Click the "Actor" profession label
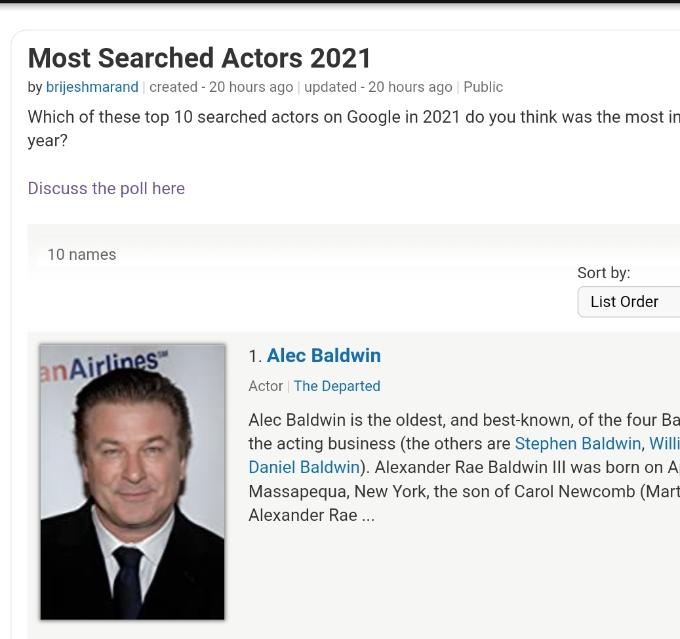The image size is (680, 639). tap(265, 386)
